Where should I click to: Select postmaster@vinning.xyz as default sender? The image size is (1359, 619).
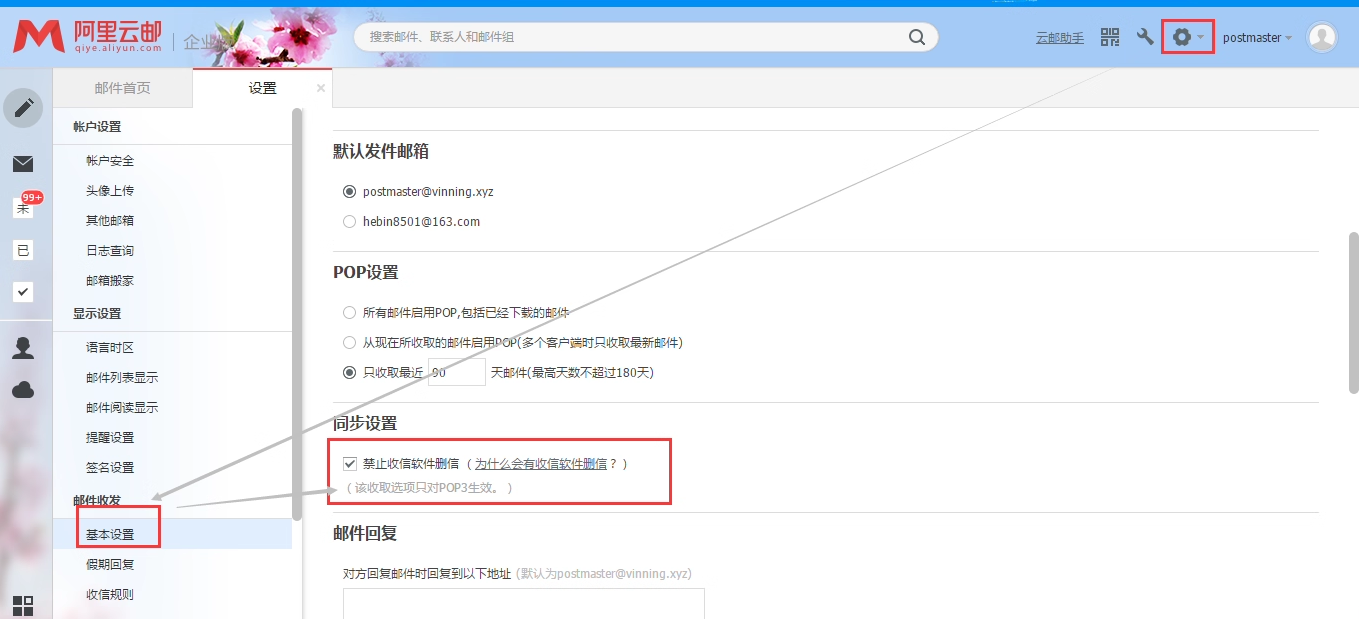[348, 191]
